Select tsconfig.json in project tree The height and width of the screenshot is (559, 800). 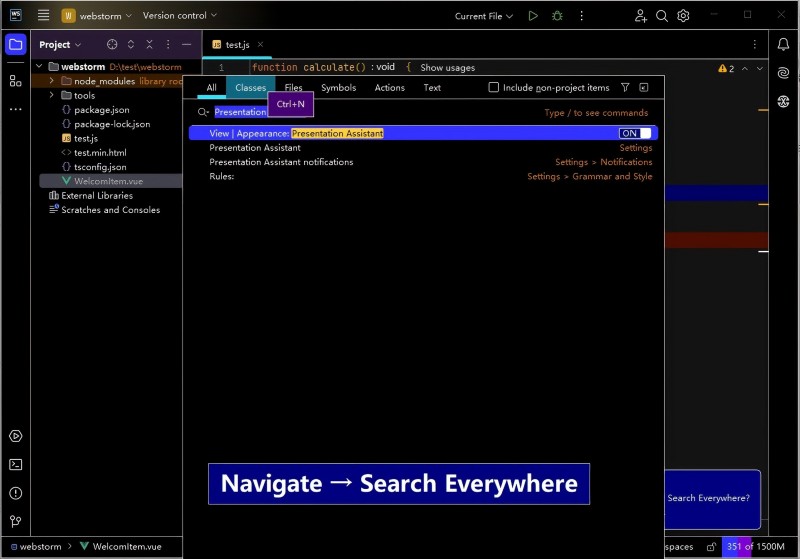(x=100, y=167)
